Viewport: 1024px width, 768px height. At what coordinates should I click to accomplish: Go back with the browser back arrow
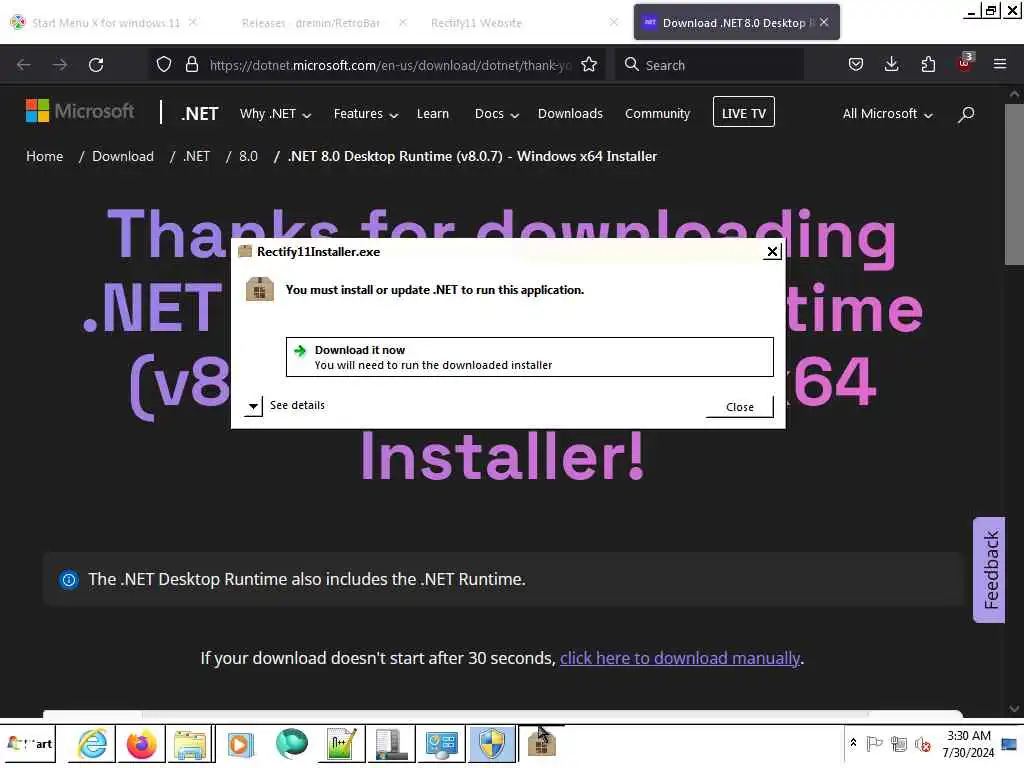[24, 65]
